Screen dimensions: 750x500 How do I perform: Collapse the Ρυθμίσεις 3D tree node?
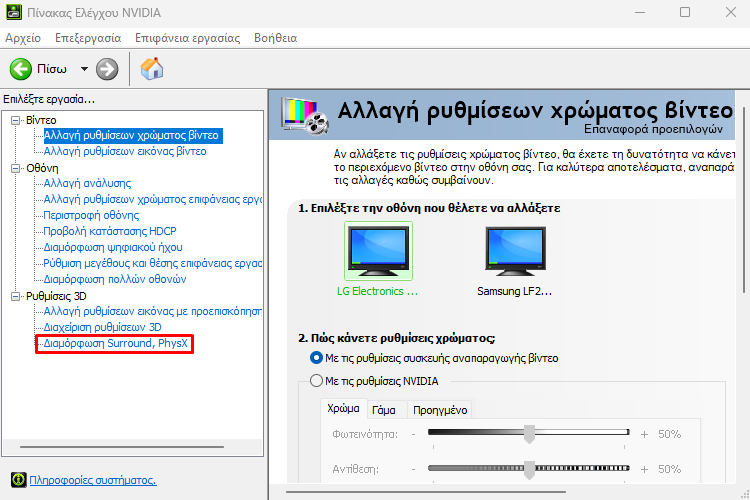tap(15, 296)
